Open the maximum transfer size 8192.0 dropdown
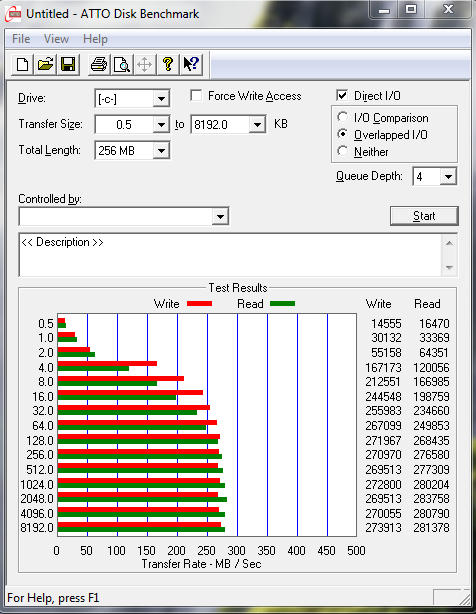Viewport: 476px width, 614px height. (x=257, y=125)
